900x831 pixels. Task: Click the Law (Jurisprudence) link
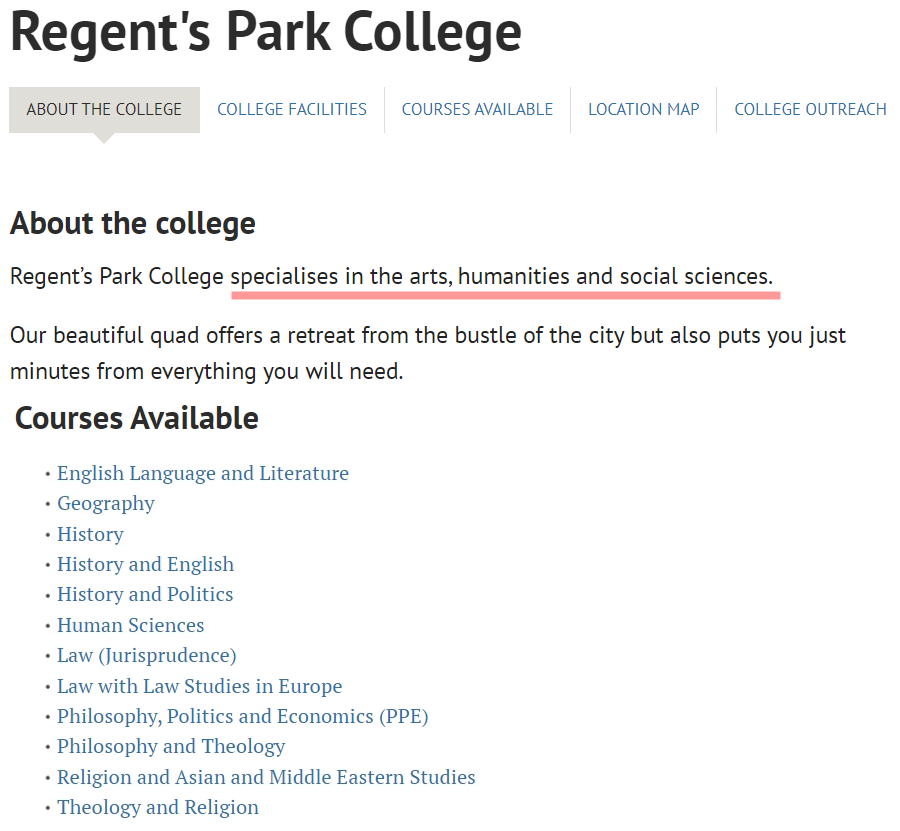(146, 655)
